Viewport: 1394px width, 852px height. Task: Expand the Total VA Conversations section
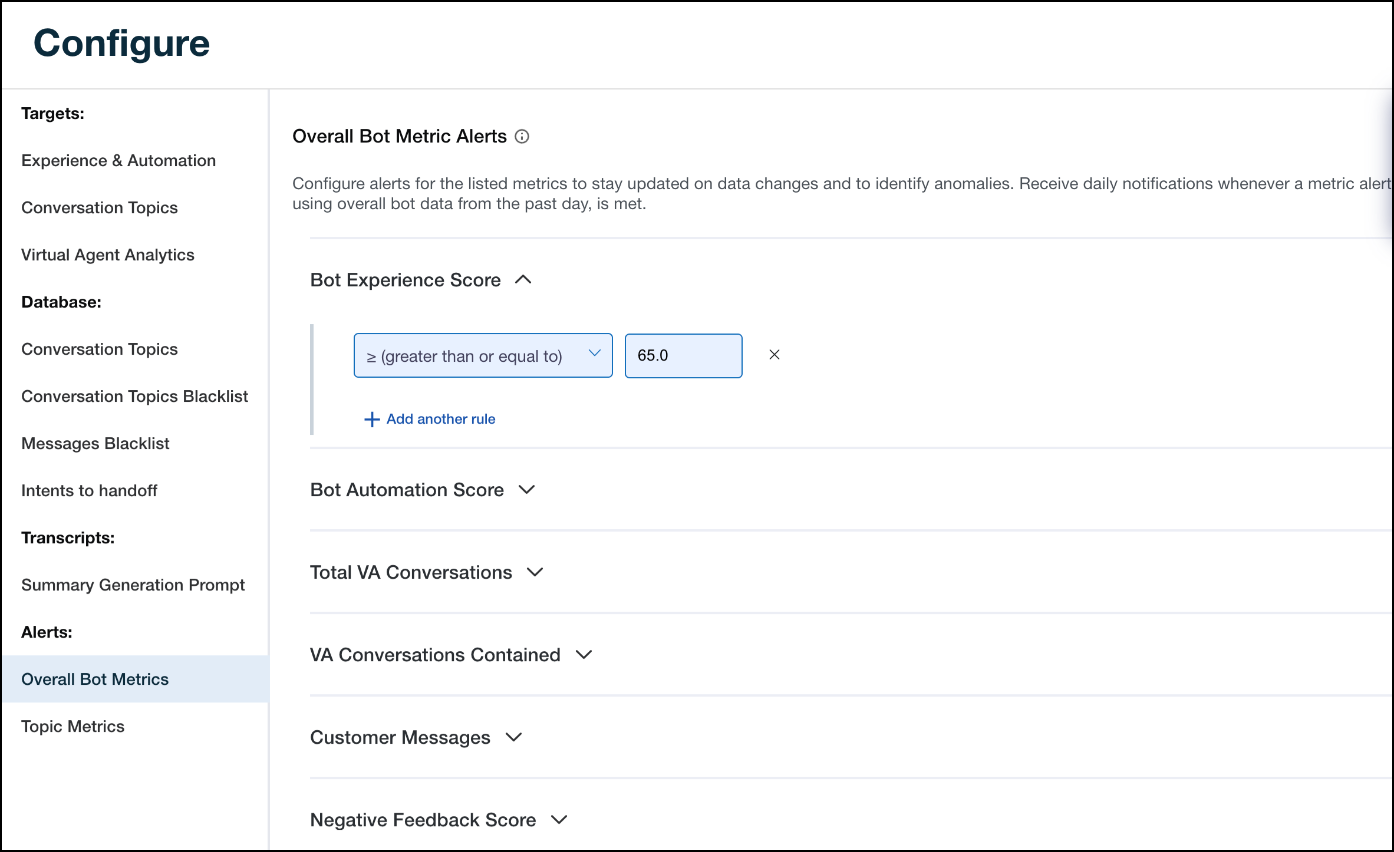point(534,573)
